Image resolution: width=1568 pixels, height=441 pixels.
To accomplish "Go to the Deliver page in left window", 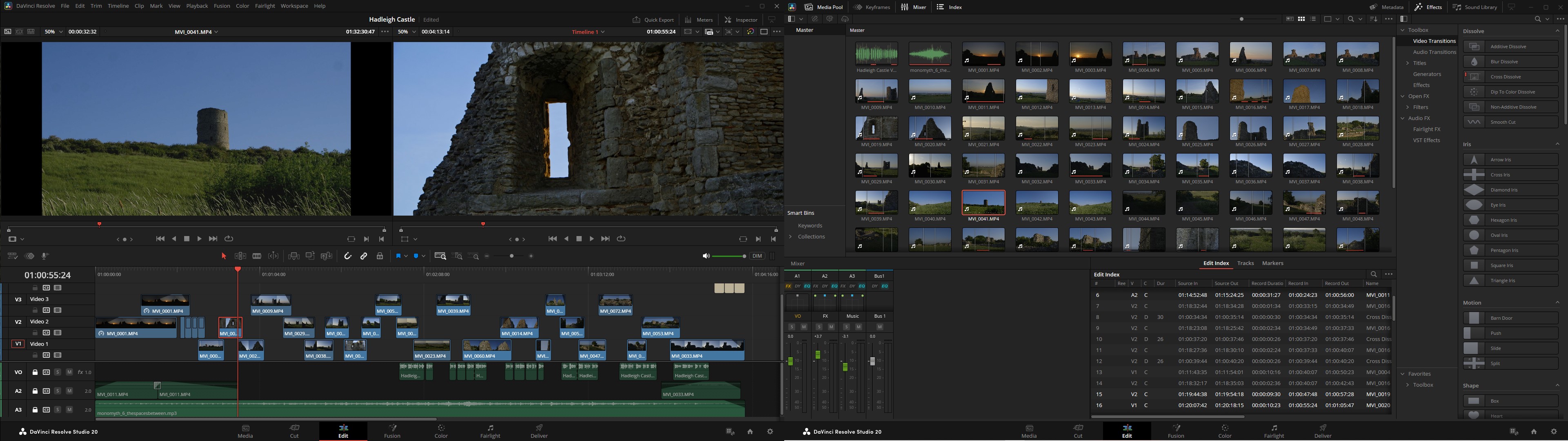I will [539, 431].
